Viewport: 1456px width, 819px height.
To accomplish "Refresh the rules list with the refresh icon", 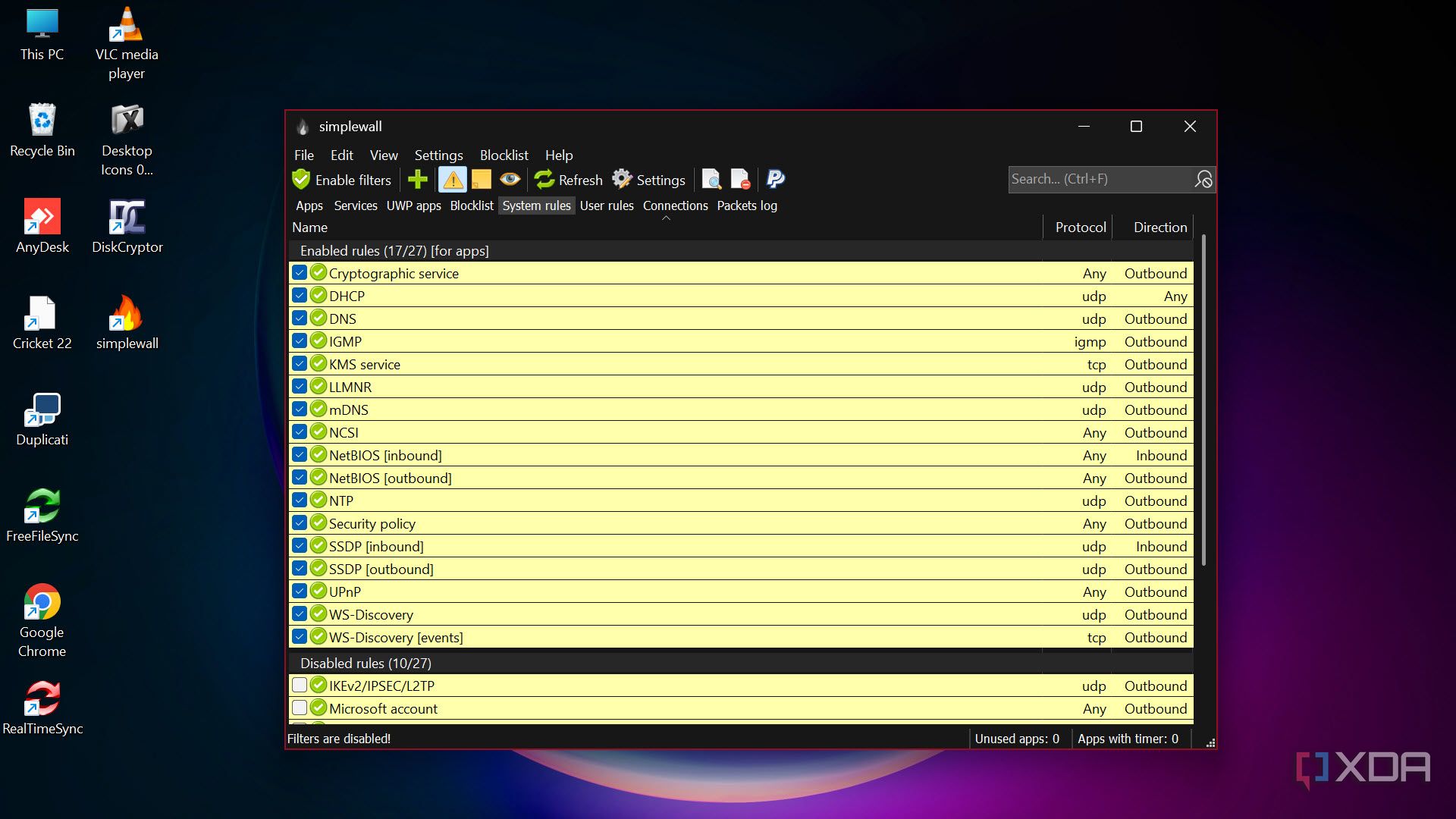I will (544, 180).
